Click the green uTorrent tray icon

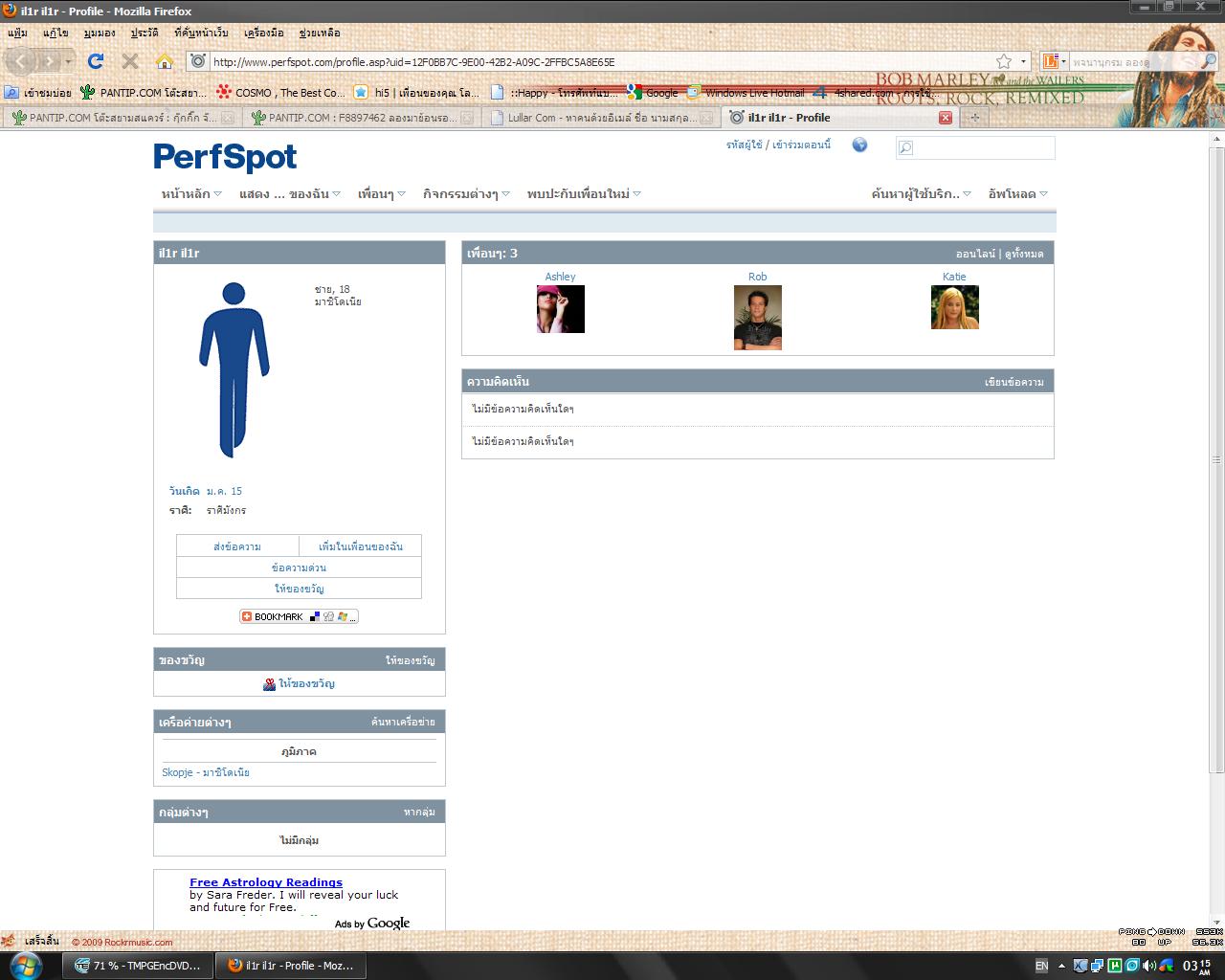click(x=1115, y=966)
